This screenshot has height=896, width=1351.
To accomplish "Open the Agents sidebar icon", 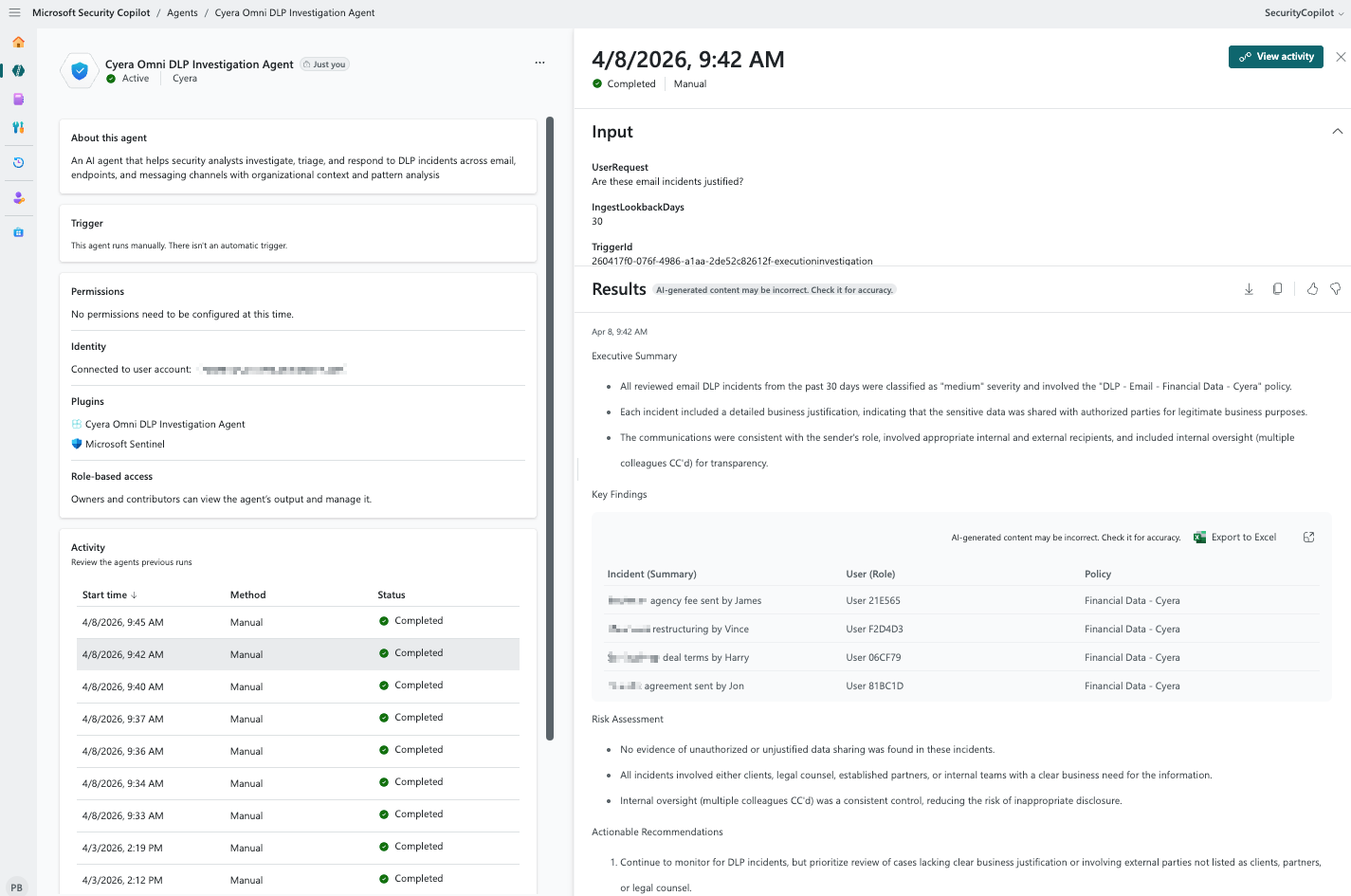I will [18, 71].
